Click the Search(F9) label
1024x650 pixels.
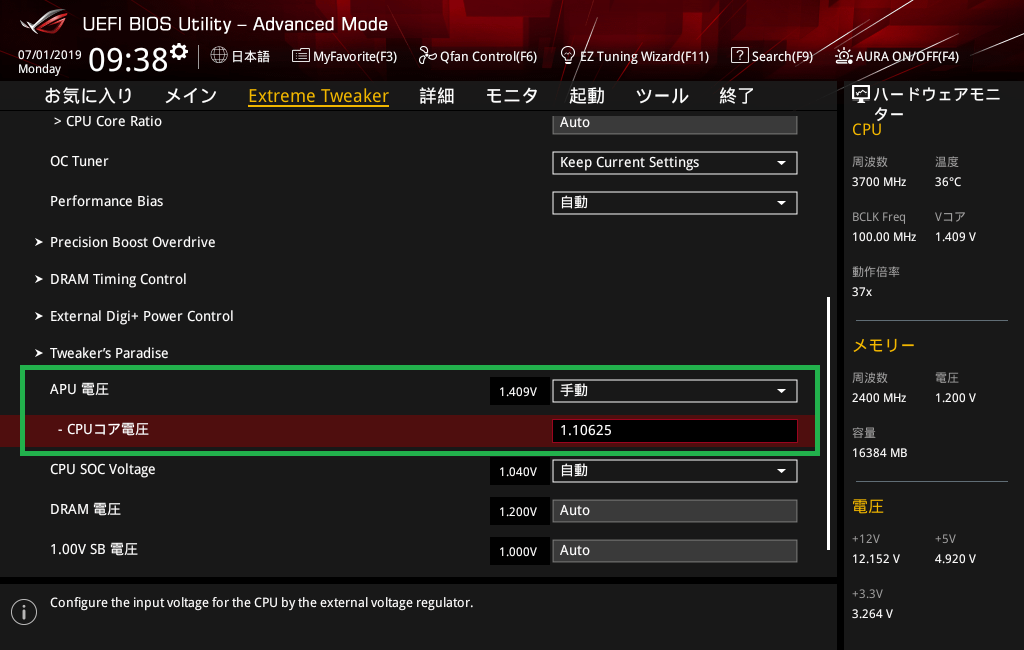click(782, 57)
